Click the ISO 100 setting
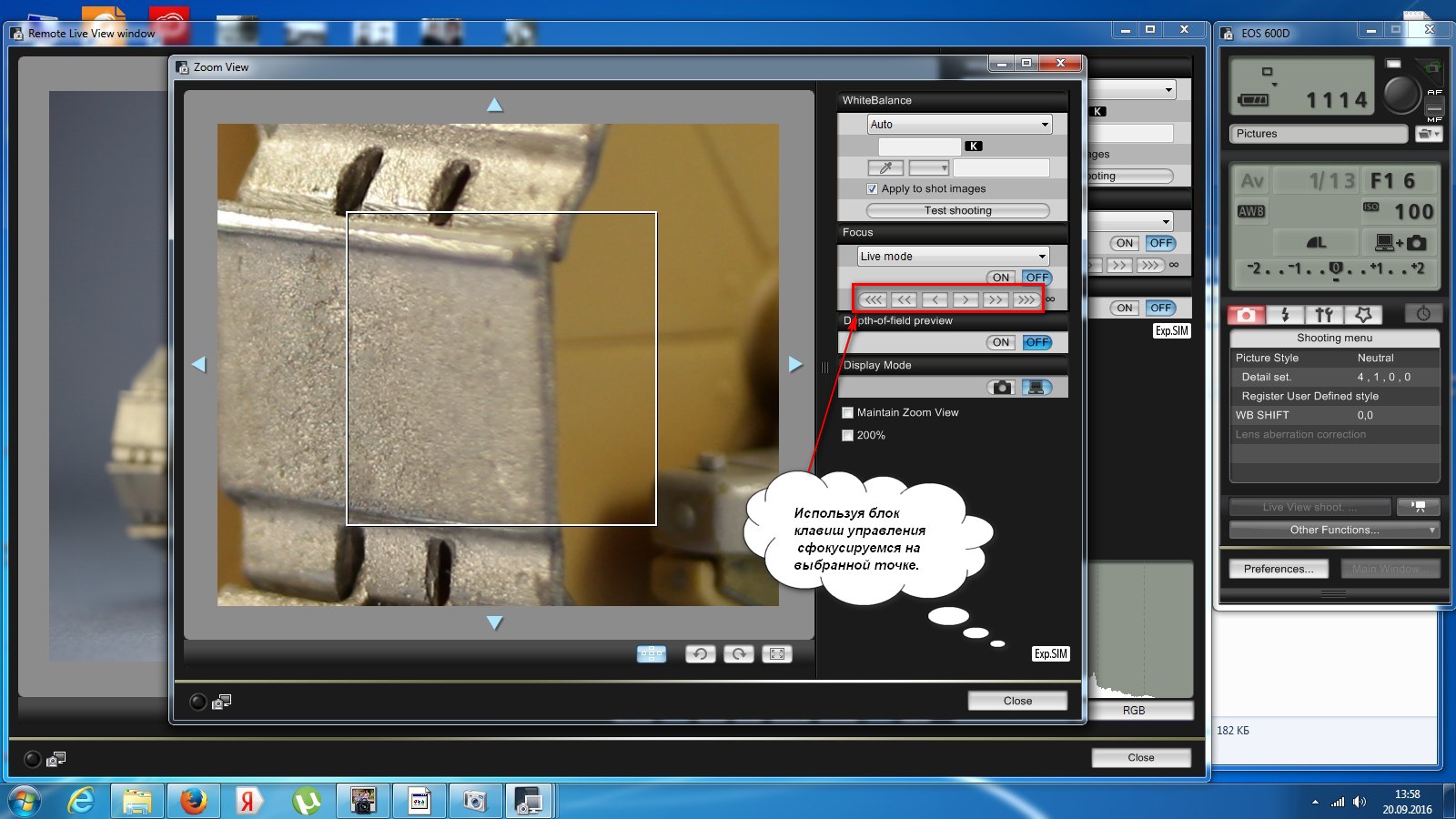The height and width of the screenshot is (819, 1456). (1400, 211)
